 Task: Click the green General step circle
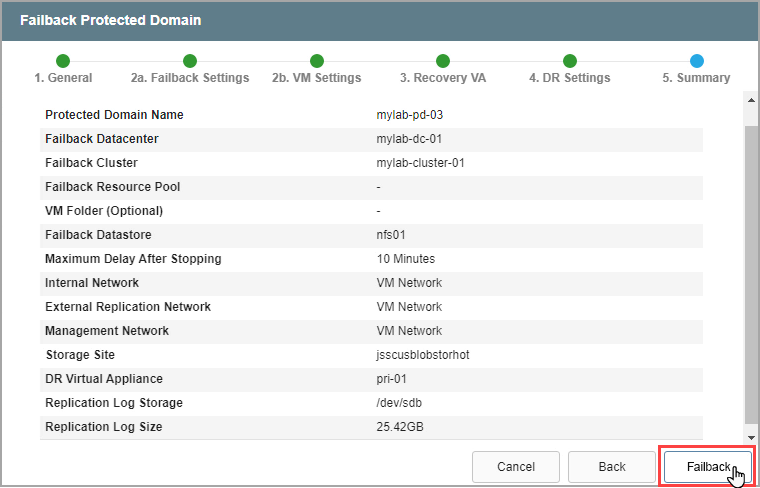[x=63, y=61]
